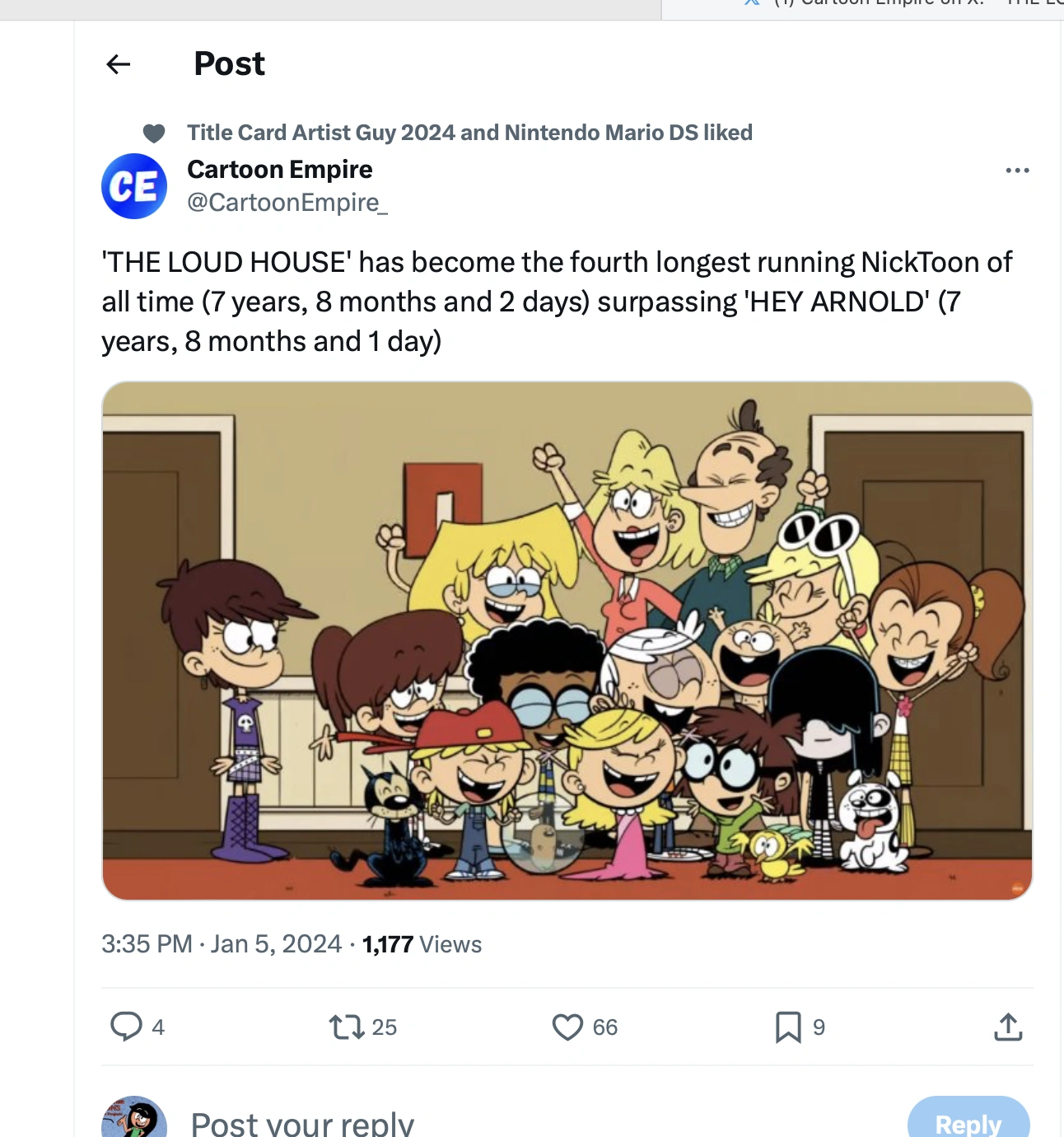This screenshot has height=1137, width=1064.
Task: Bookmark the post using the bookmark icon
Action: pos(787,1027)
